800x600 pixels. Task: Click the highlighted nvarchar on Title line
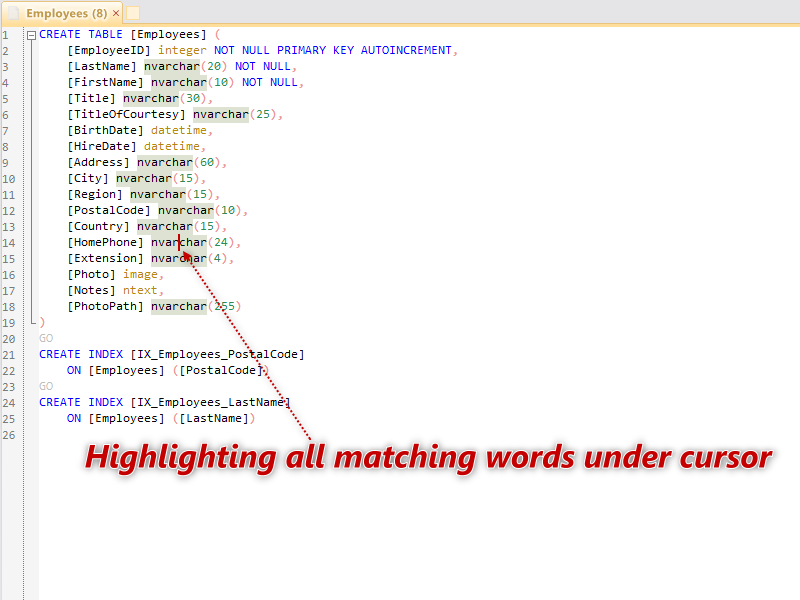click(151, 98)
